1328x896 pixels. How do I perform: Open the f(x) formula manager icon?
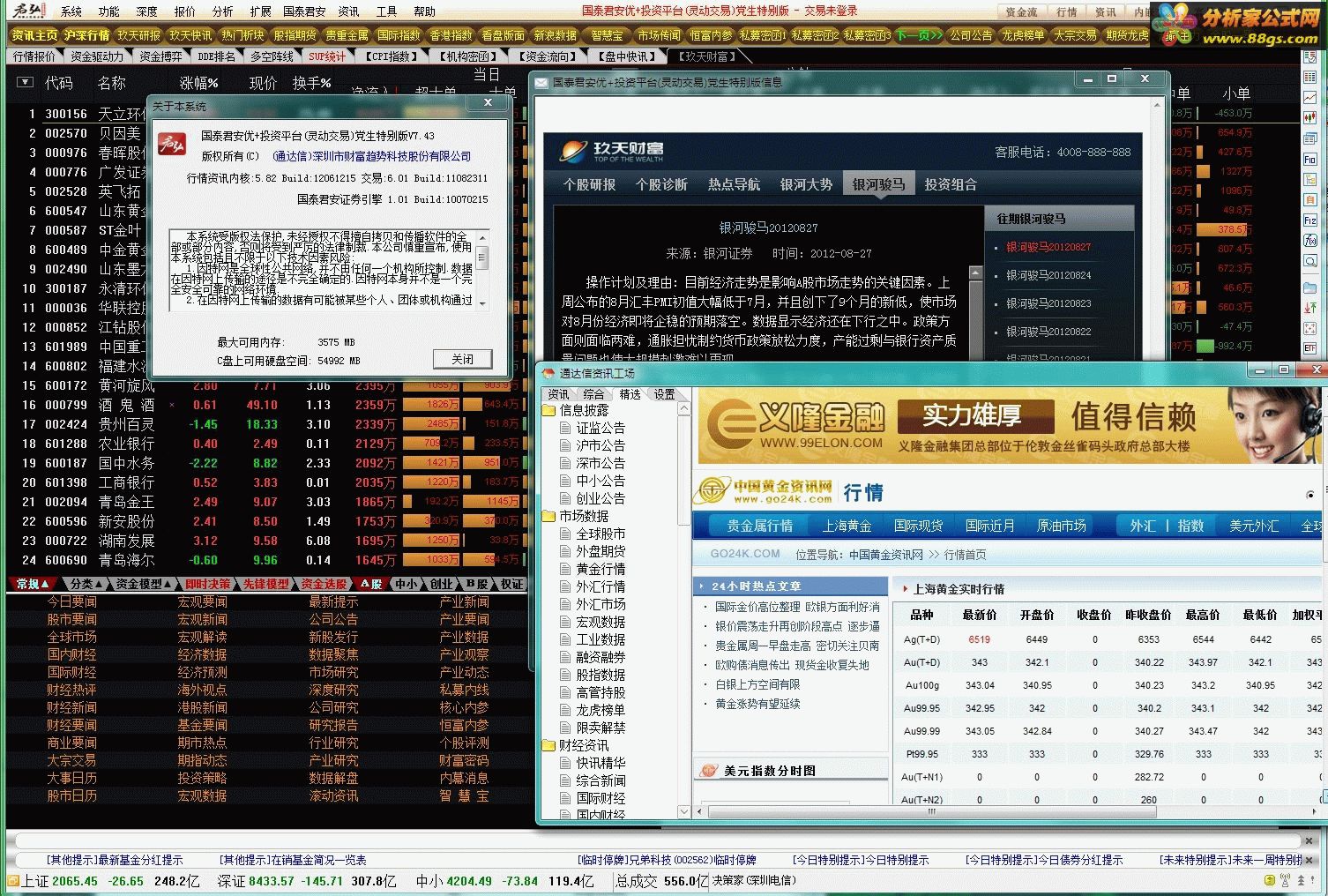pyautogui.click(x=1309, y=241)
